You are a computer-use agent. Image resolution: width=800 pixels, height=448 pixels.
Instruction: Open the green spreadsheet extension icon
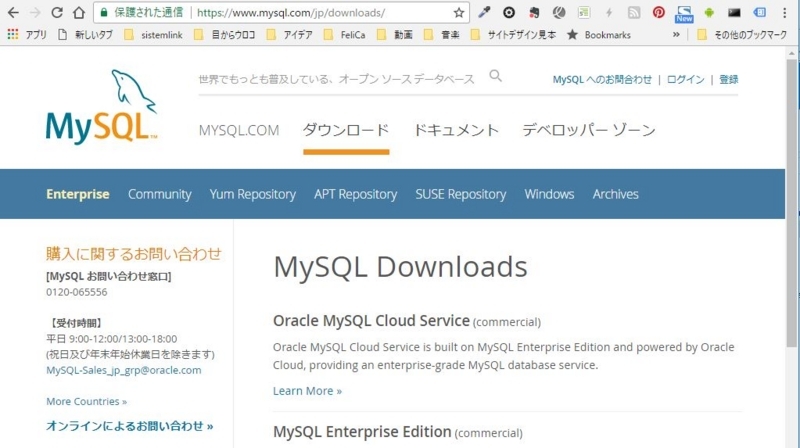point(584,12)
